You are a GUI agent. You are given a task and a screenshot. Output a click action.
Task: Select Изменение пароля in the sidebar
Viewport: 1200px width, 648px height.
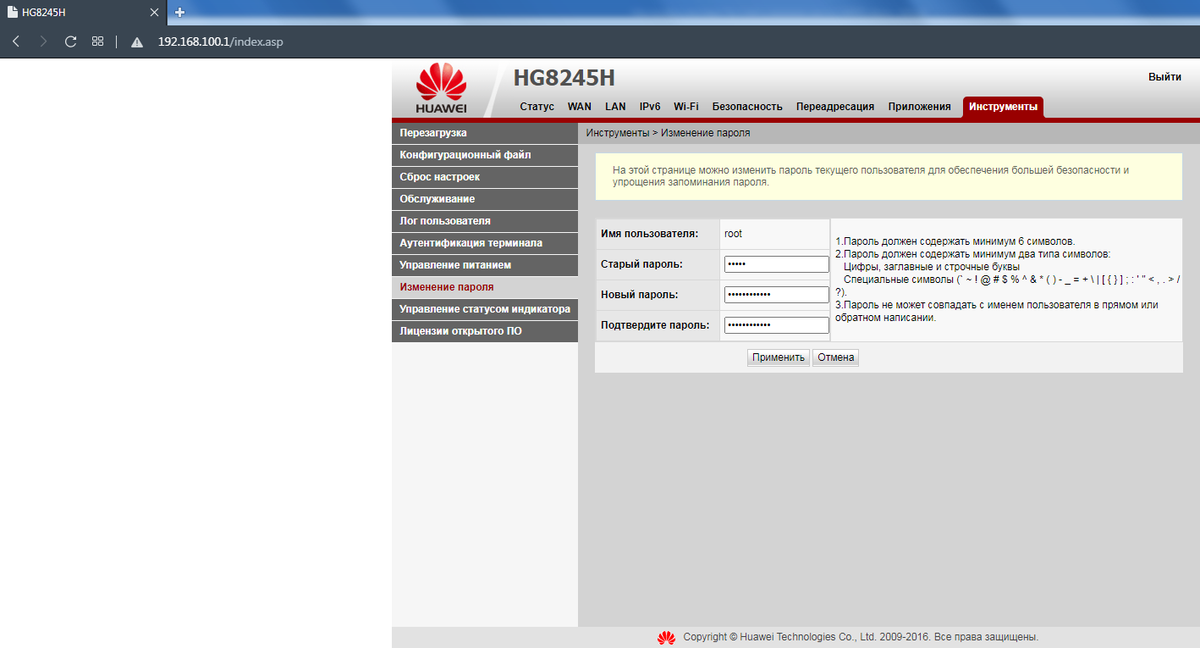tap(485, 287)
